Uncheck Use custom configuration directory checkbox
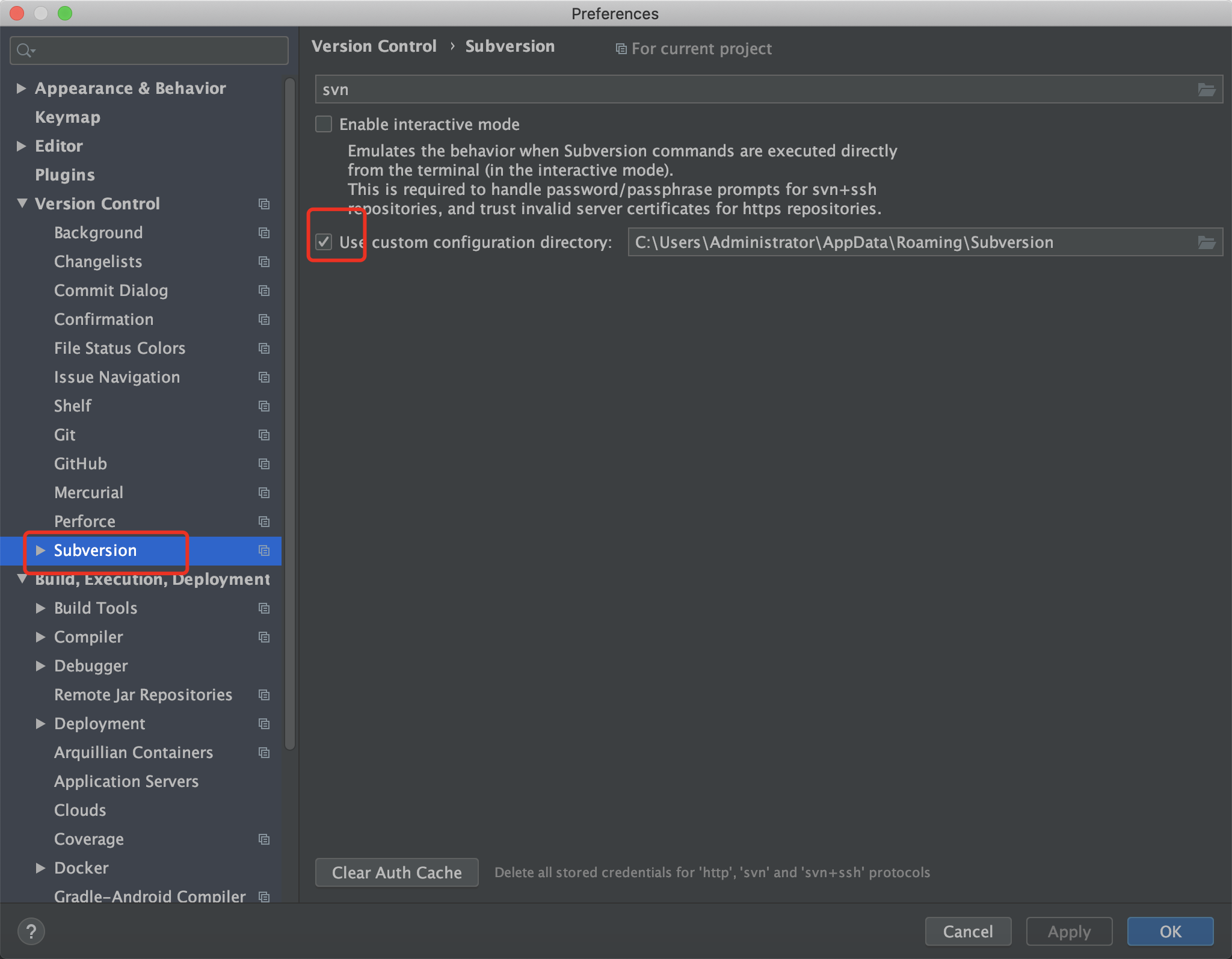The image size is (1232, 959). click(324, 242)
